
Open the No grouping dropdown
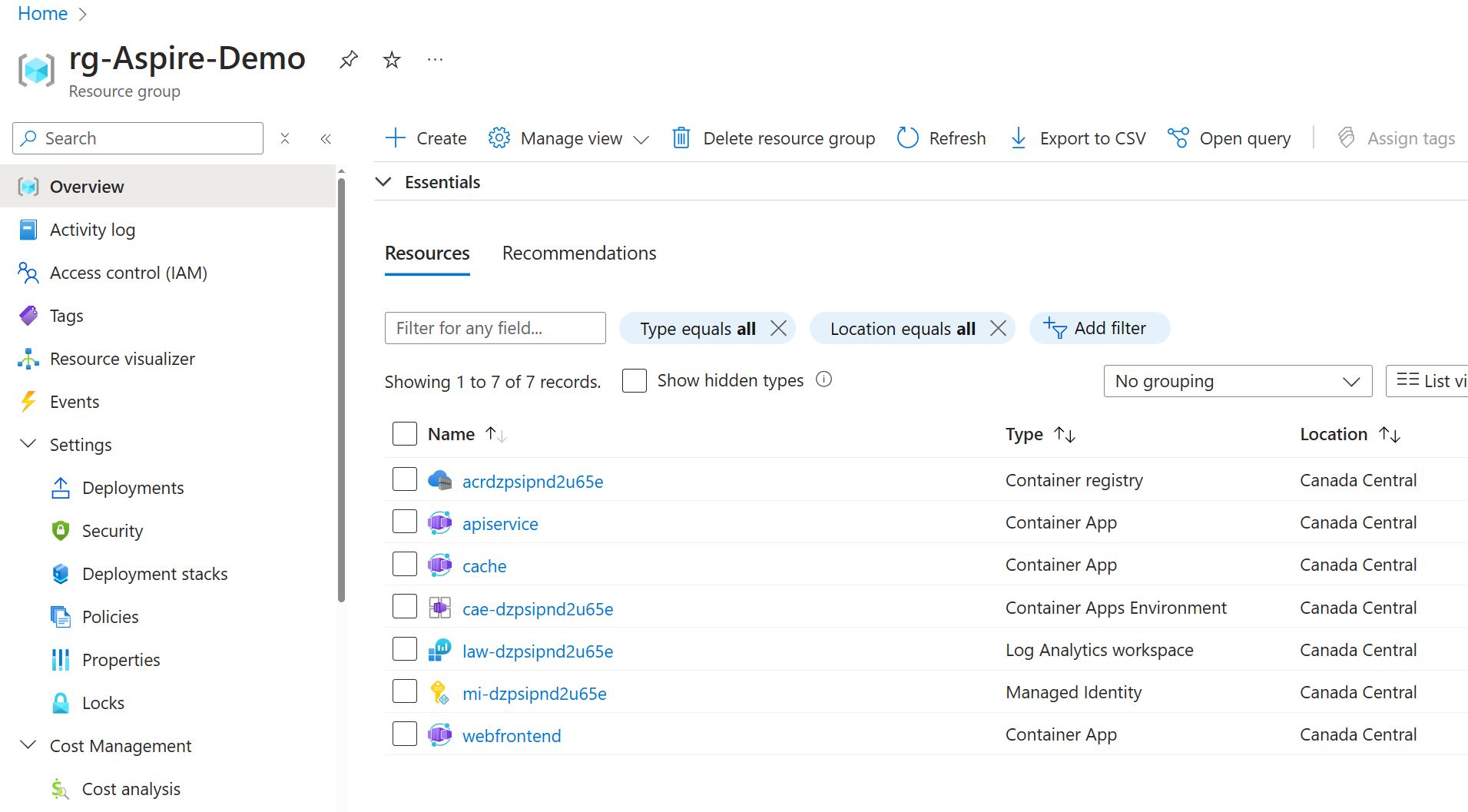[1238, 381]
